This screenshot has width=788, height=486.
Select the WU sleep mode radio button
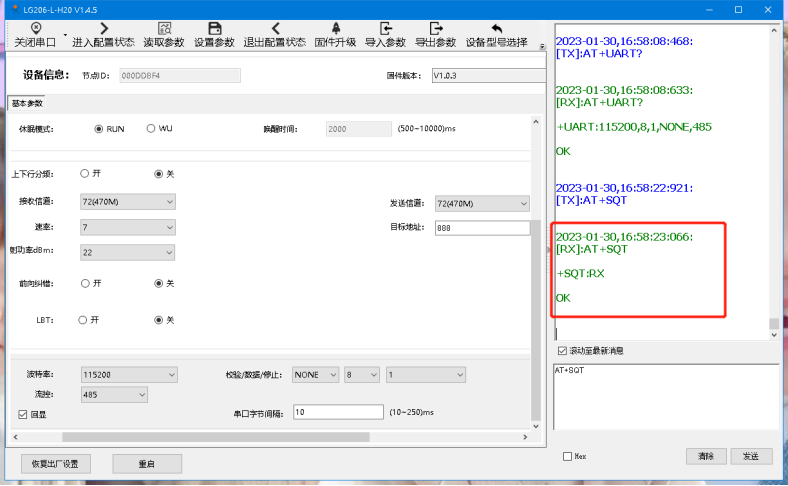151,129
